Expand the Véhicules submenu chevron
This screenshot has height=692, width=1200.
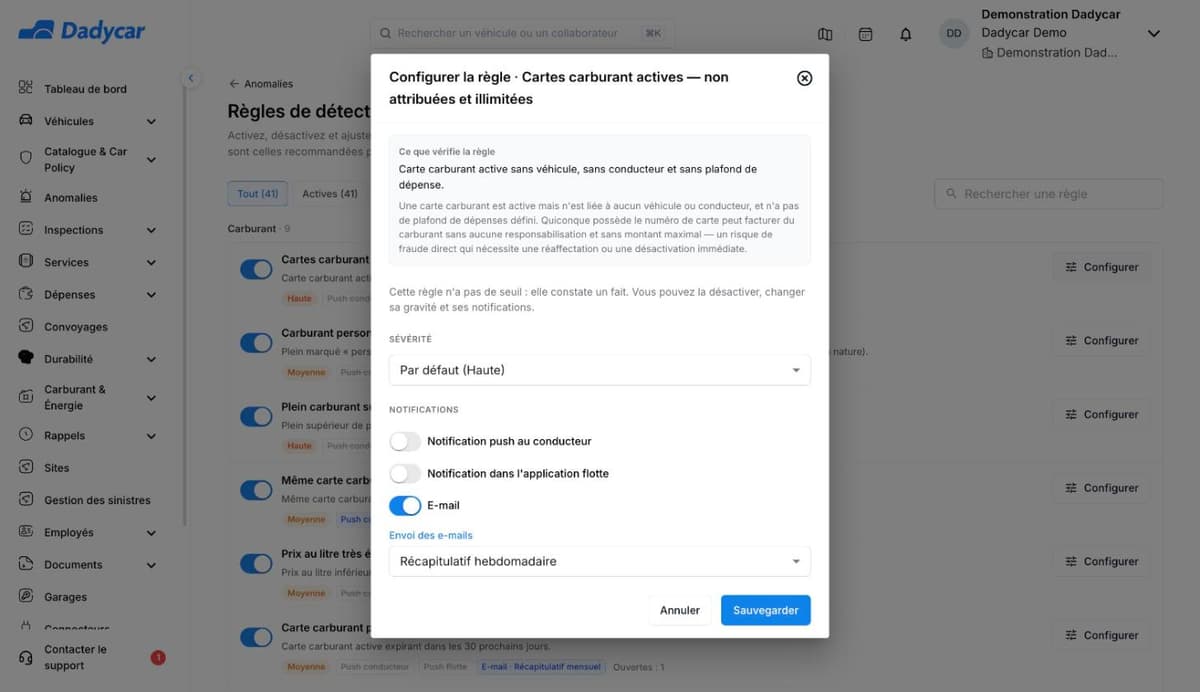coord(151,122)
